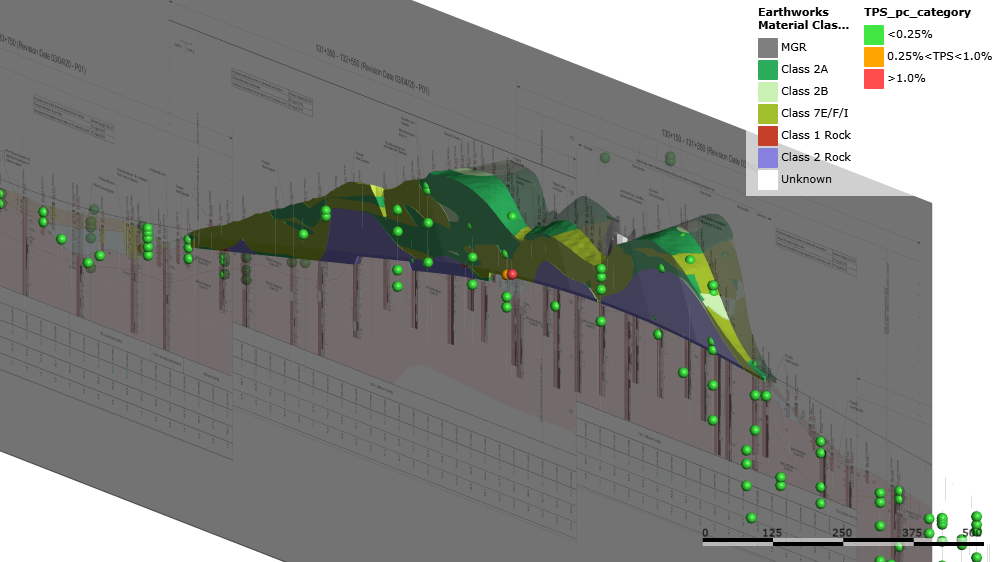1000x562 pixels.
Task: Click the '125' scale bar label
Action: point(772,533)
